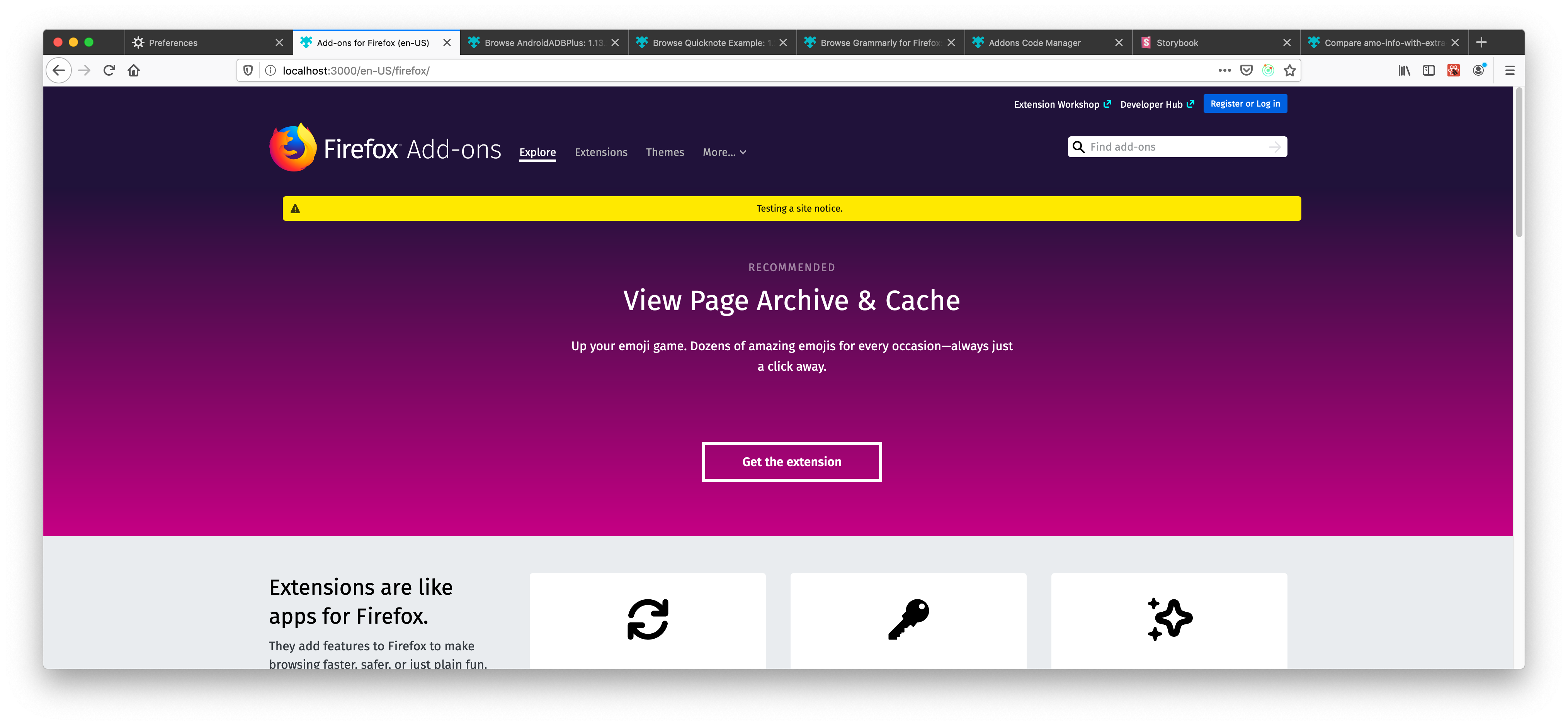This screenshot has width=1568, height=726.
Task: Close the Compare amo-info-with-extra tab
Action: pyautogui.click(x=1455, y=42)
